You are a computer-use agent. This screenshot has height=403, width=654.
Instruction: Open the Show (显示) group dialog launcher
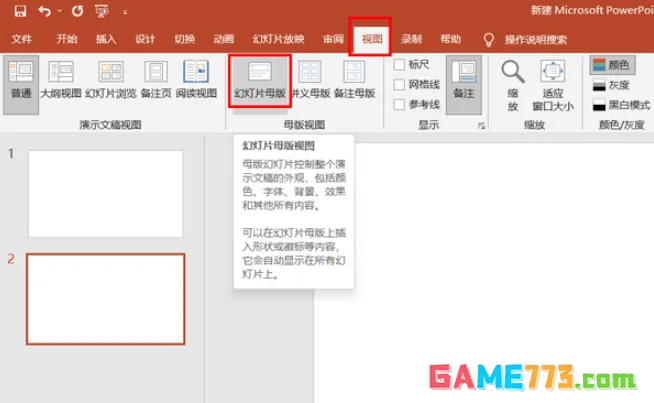click(481, 126)
